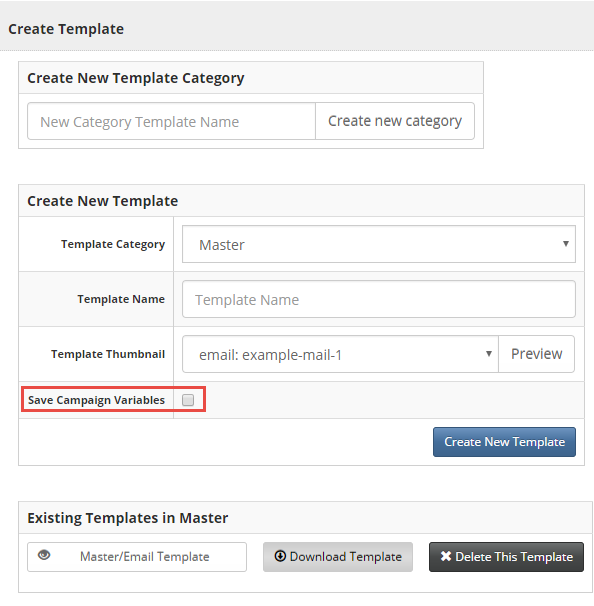Click the arrow on the Template Thumbnail selector

(489, 354)
